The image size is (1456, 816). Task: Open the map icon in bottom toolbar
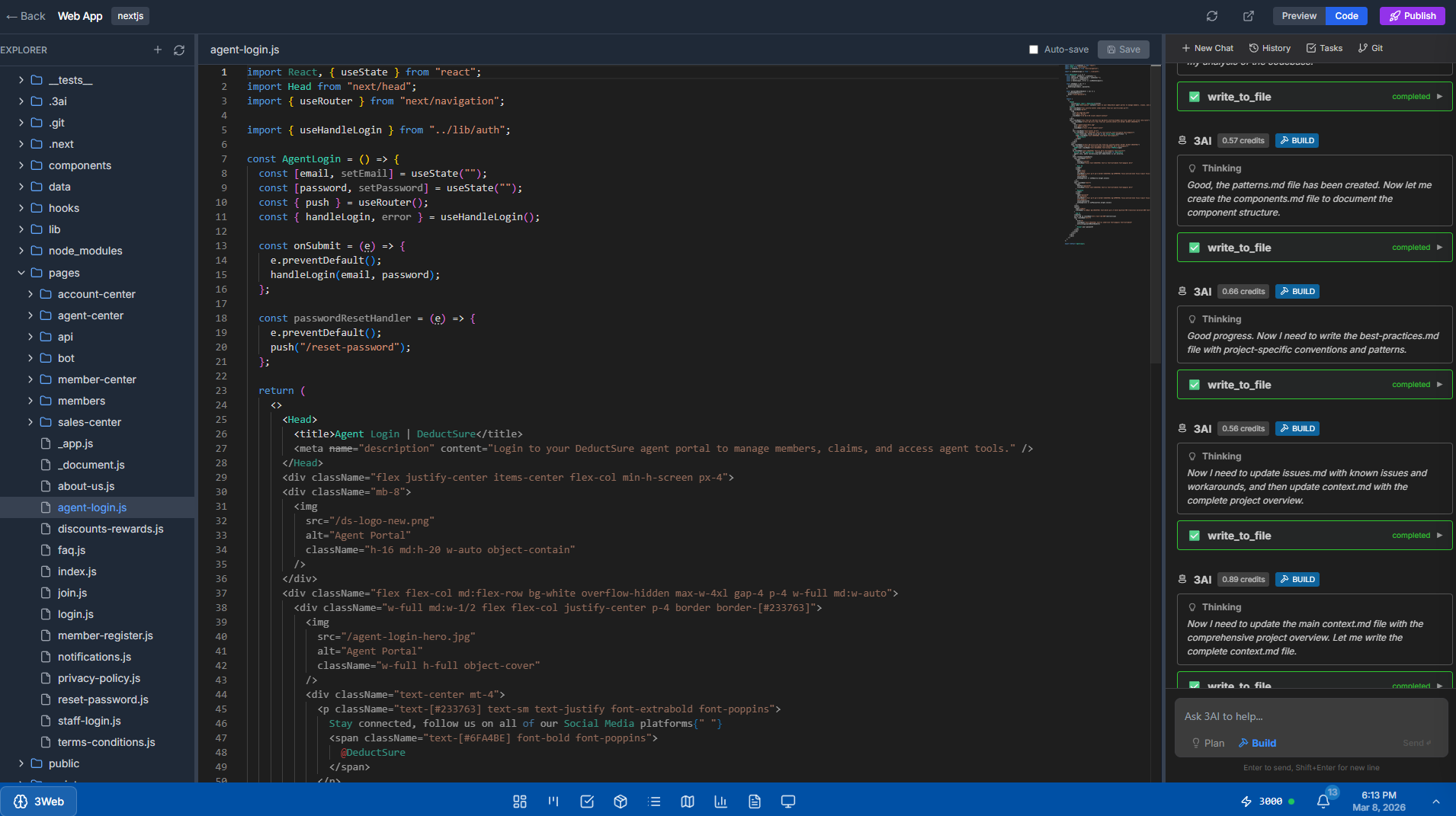click(687, 801)
